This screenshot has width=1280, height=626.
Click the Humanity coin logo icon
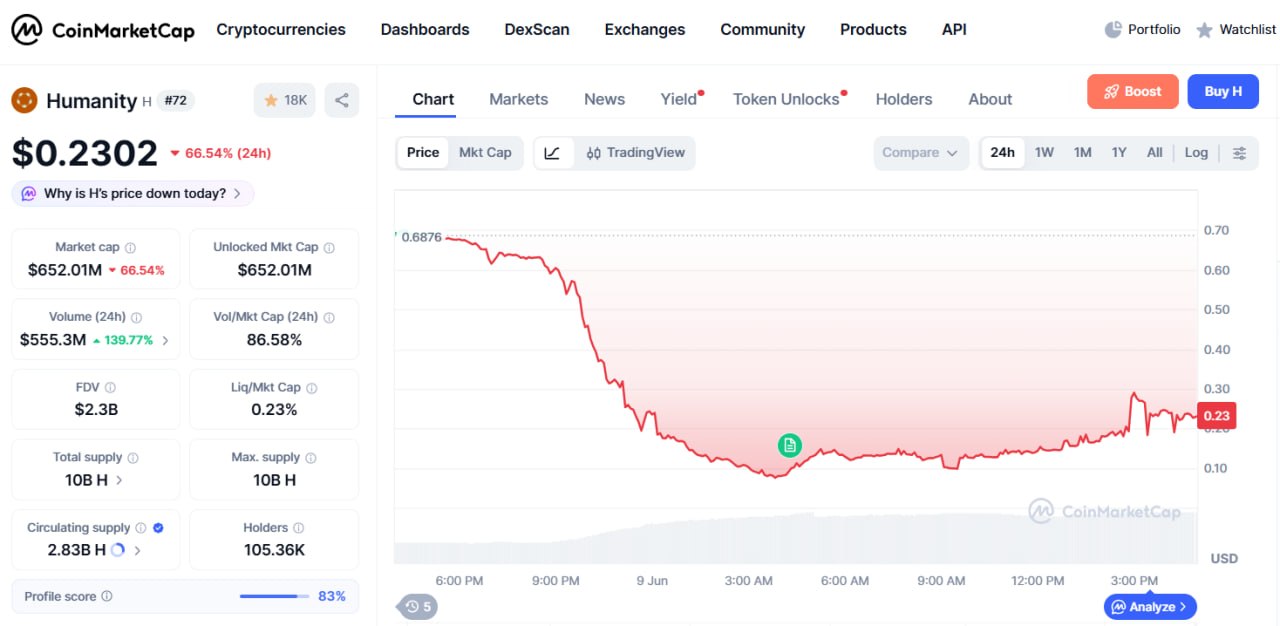pyautogui.click(x=24, y=100)
